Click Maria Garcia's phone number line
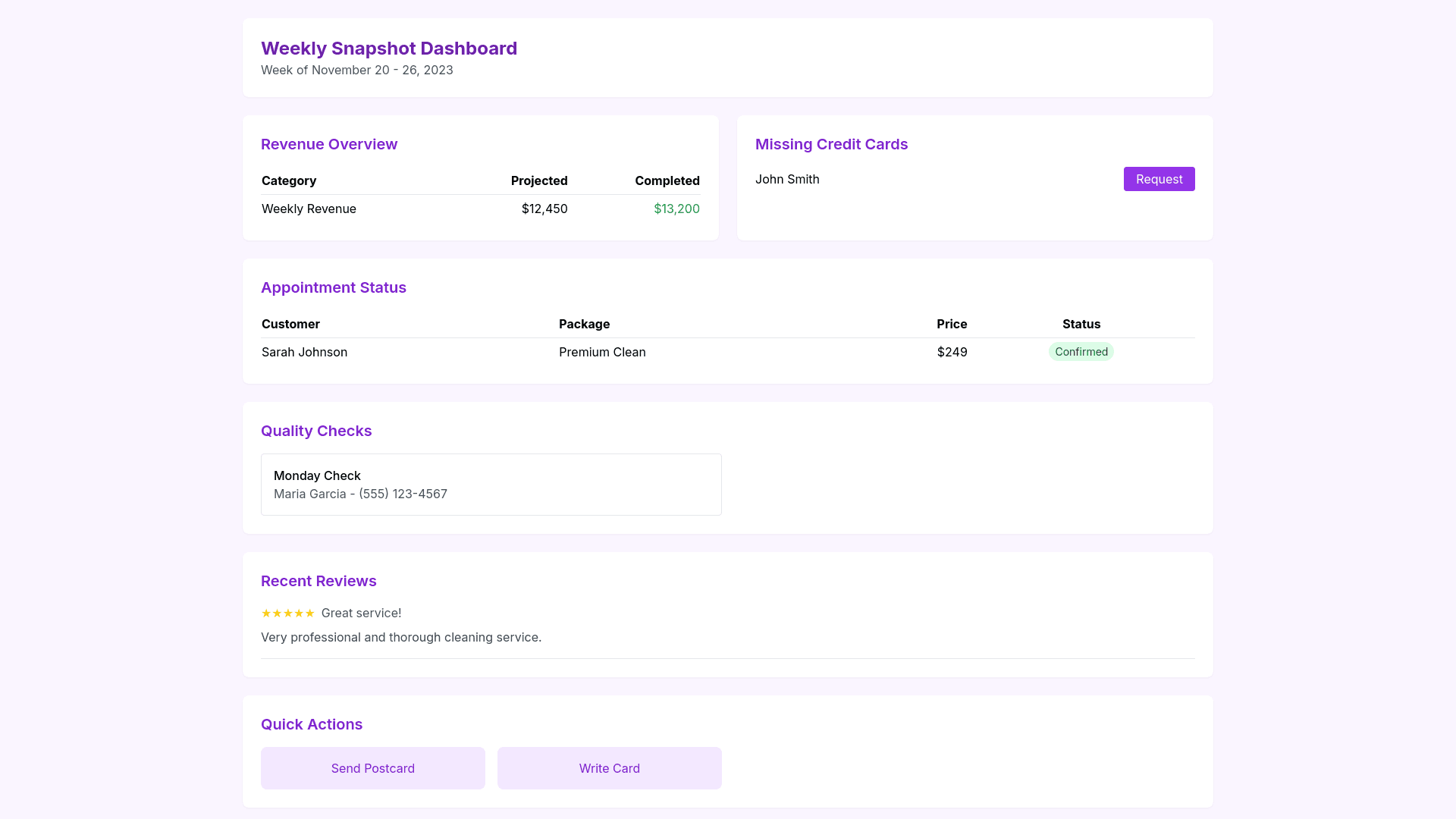This screenshot has height=819, width=1456. coord(360,494)
